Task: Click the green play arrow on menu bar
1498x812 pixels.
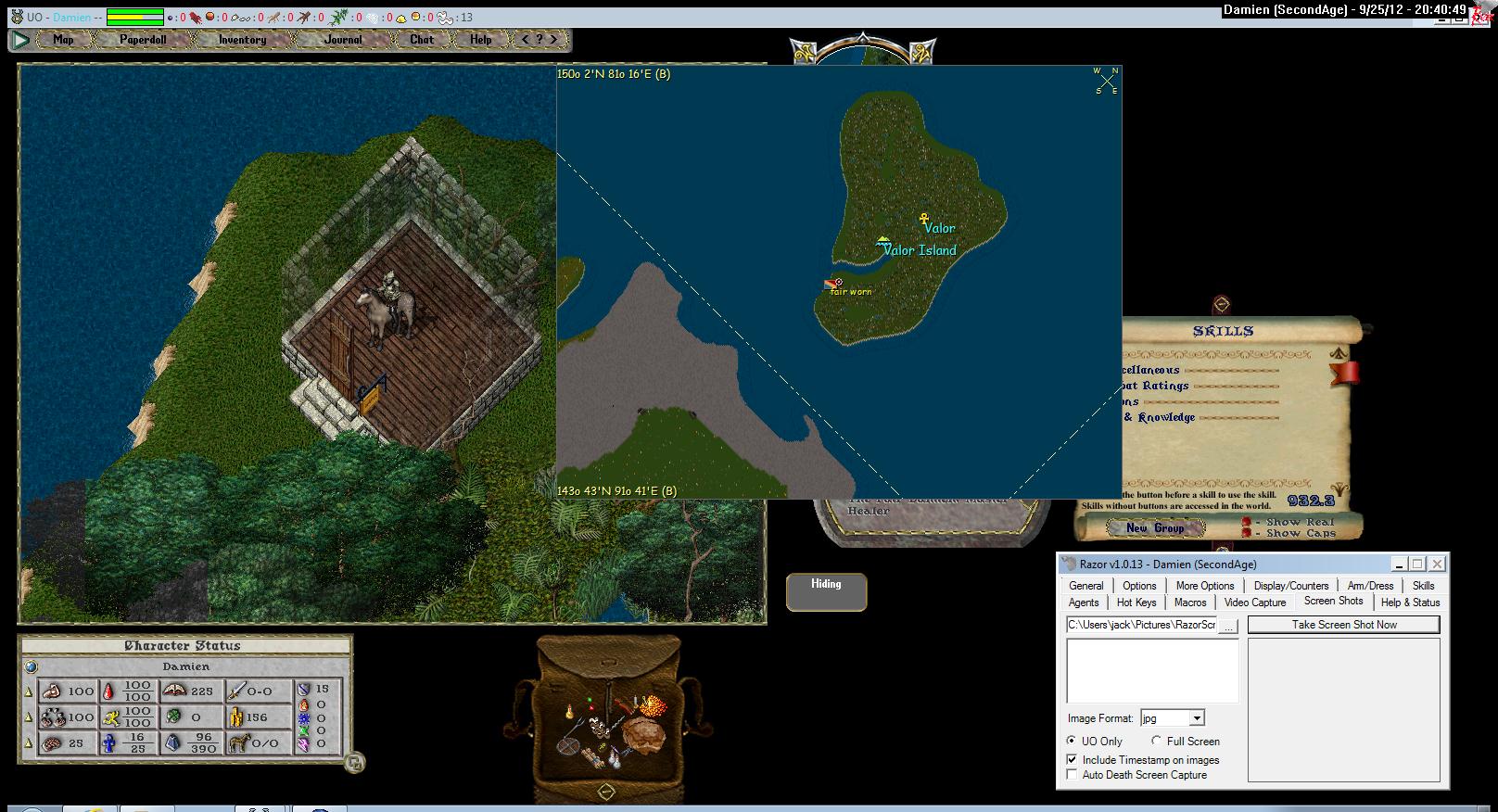Action: pyautogui.click(x=20, y=40)
